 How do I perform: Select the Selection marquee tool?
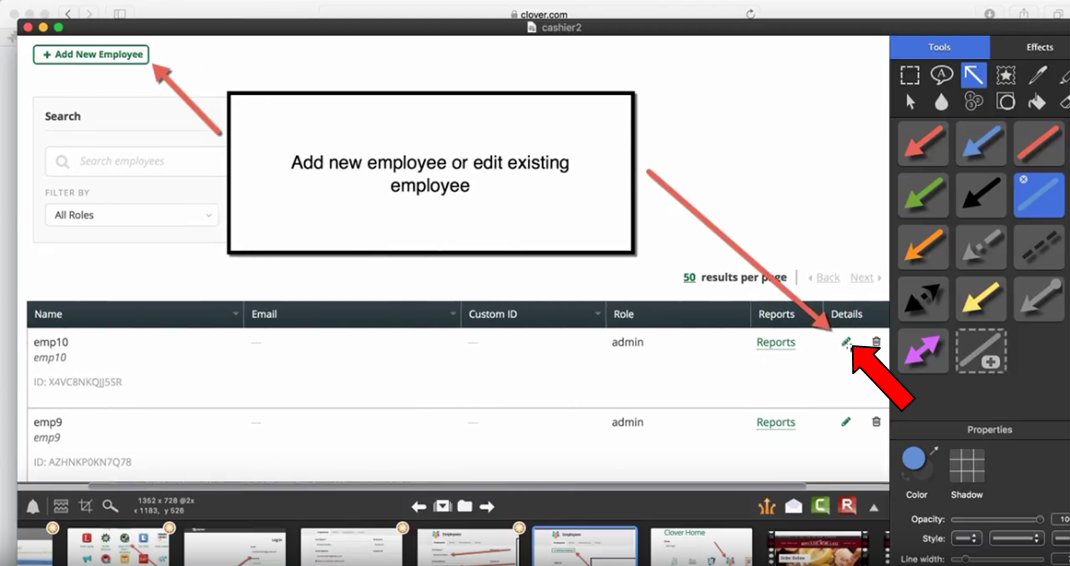[910, 75]
